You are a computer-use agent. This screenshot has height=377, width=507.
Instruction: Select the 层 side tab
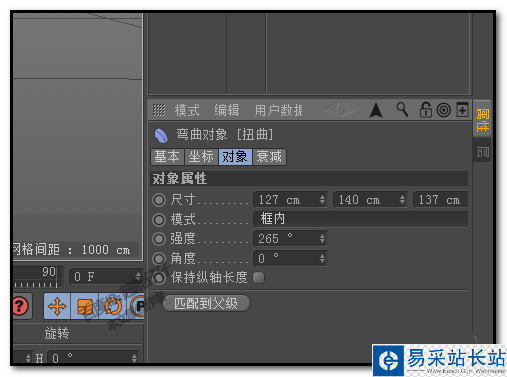click(x=482, y=151)
